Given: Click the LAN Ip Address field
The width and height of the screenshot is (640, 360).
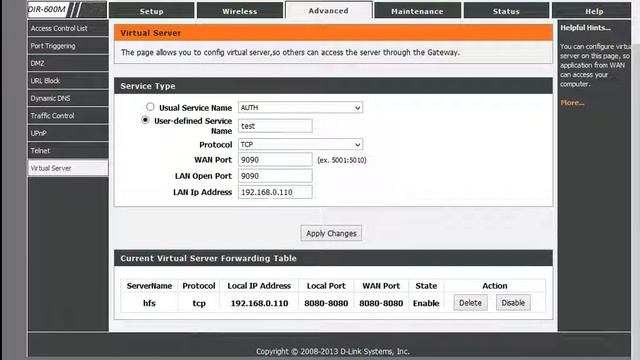Looking at the screenshot, I should 276,192.
